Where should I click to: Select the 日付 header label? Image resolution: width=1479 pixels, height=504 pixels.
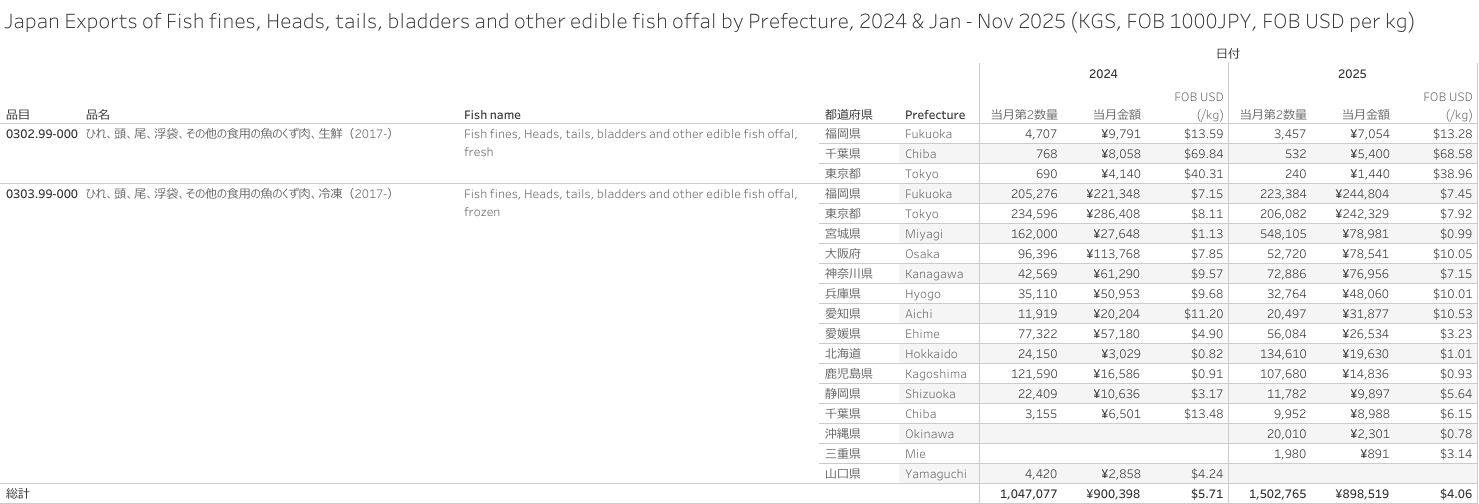click(1227, 54)
